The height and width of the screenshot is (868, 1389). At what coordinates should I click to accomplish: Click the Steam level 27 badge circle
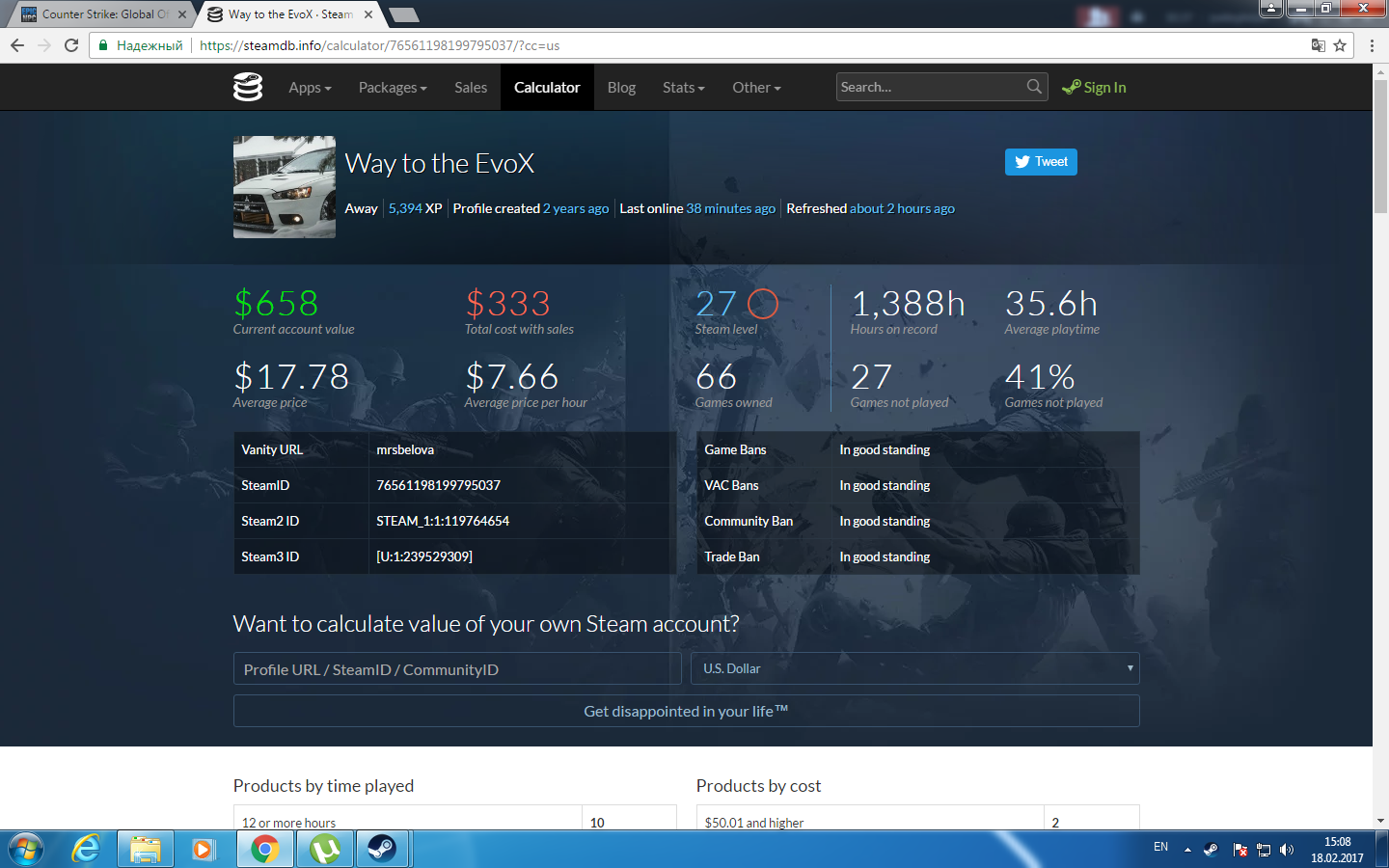(x=762, y=303)
